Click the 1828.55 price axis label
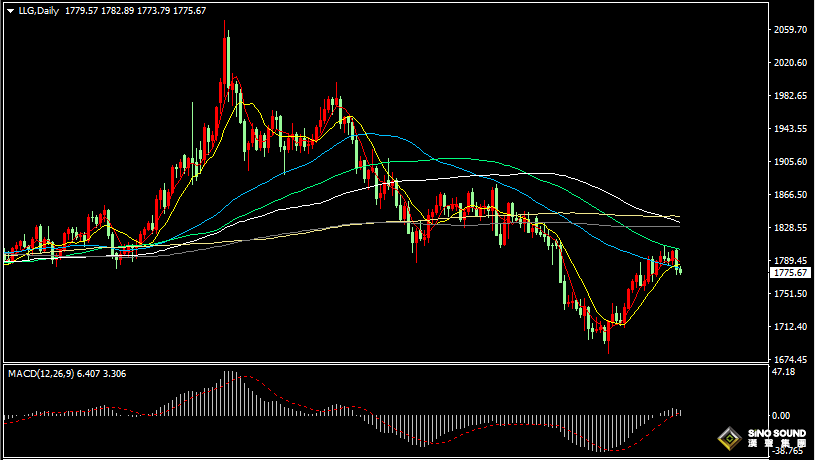Screen dimensions: 816x460 pyautogui.click(x=790, y=228)
